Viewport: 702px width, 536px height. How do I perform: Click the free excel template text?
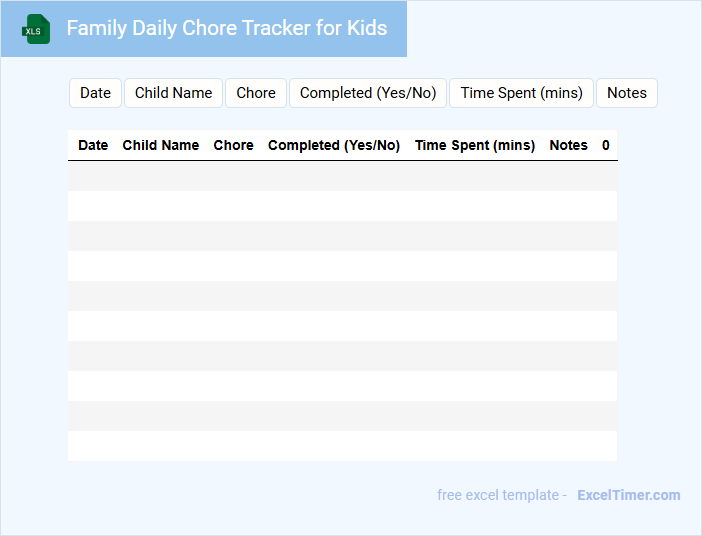(x=501, y=495)
